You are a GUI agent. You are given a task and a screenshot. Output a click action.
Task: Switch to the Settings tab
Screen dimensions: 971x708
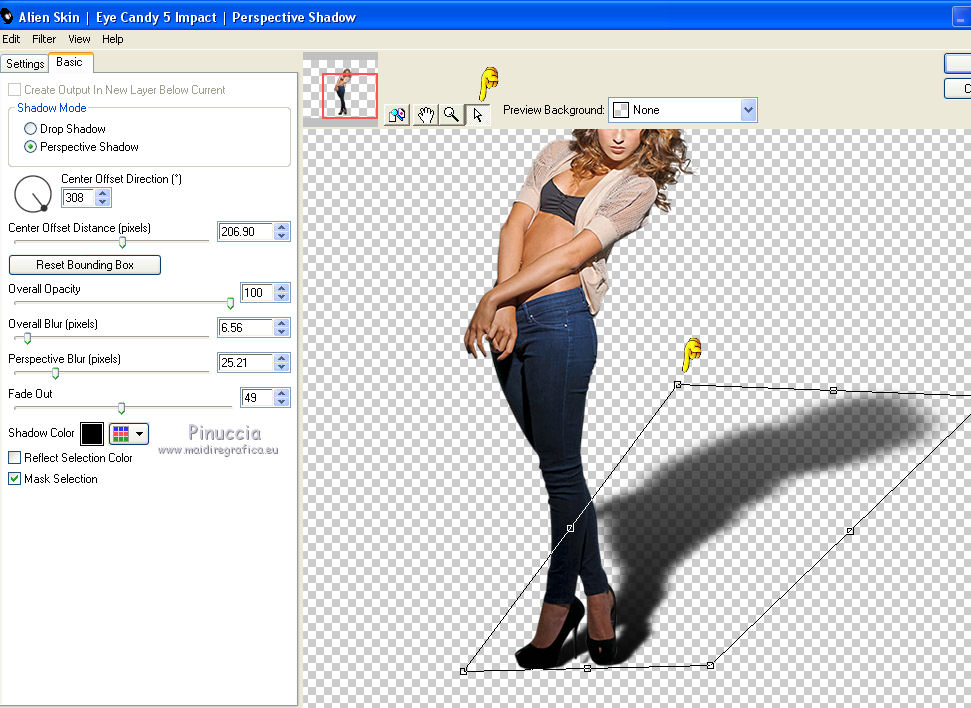point(25,64)
